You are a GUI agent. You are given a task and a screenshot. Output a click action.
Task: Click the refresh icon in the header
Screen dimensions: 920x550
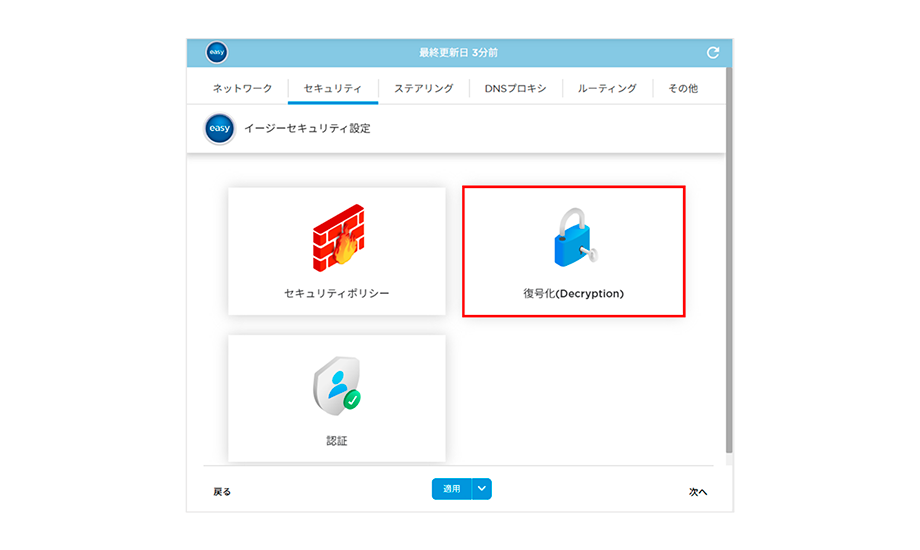[712, 53]
